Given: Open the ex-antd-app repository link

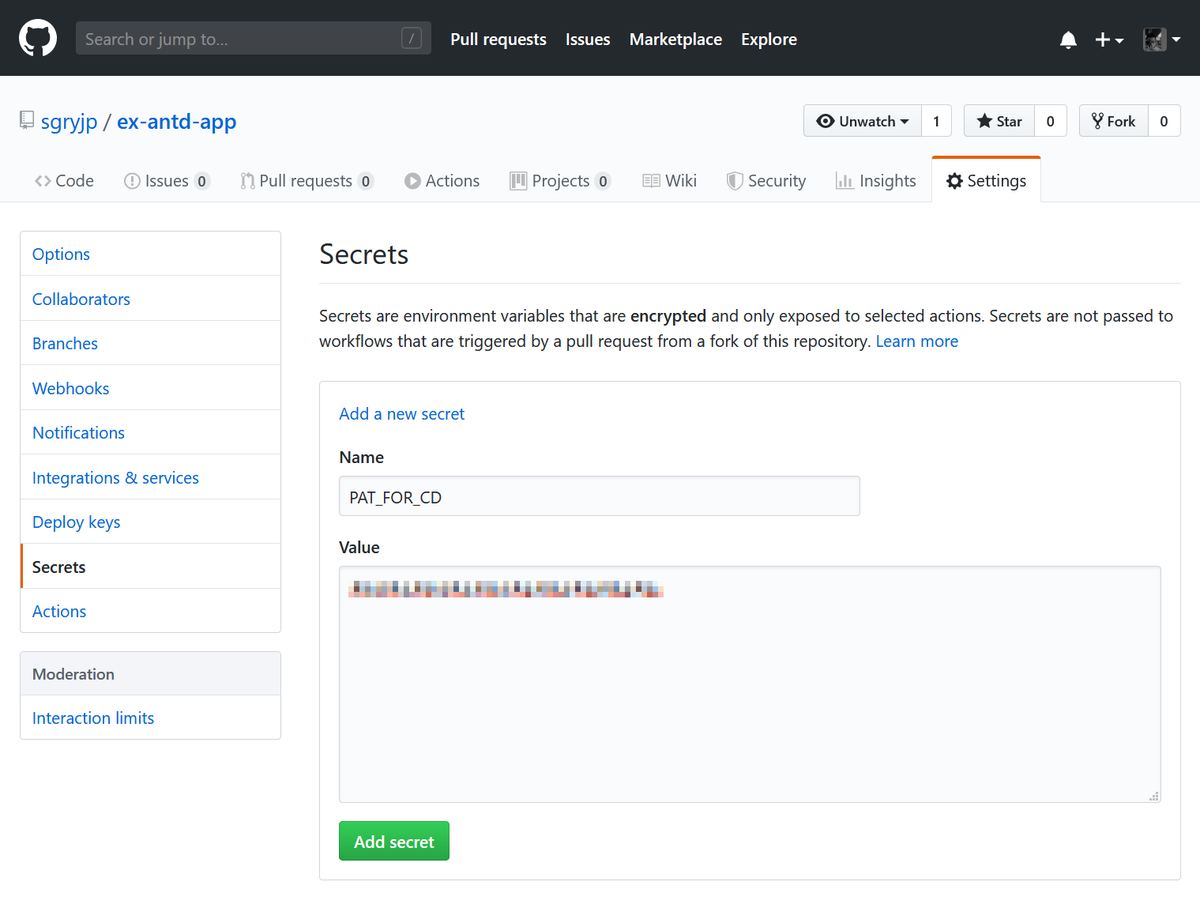Looking at the screenshot, I should [177, 122].
